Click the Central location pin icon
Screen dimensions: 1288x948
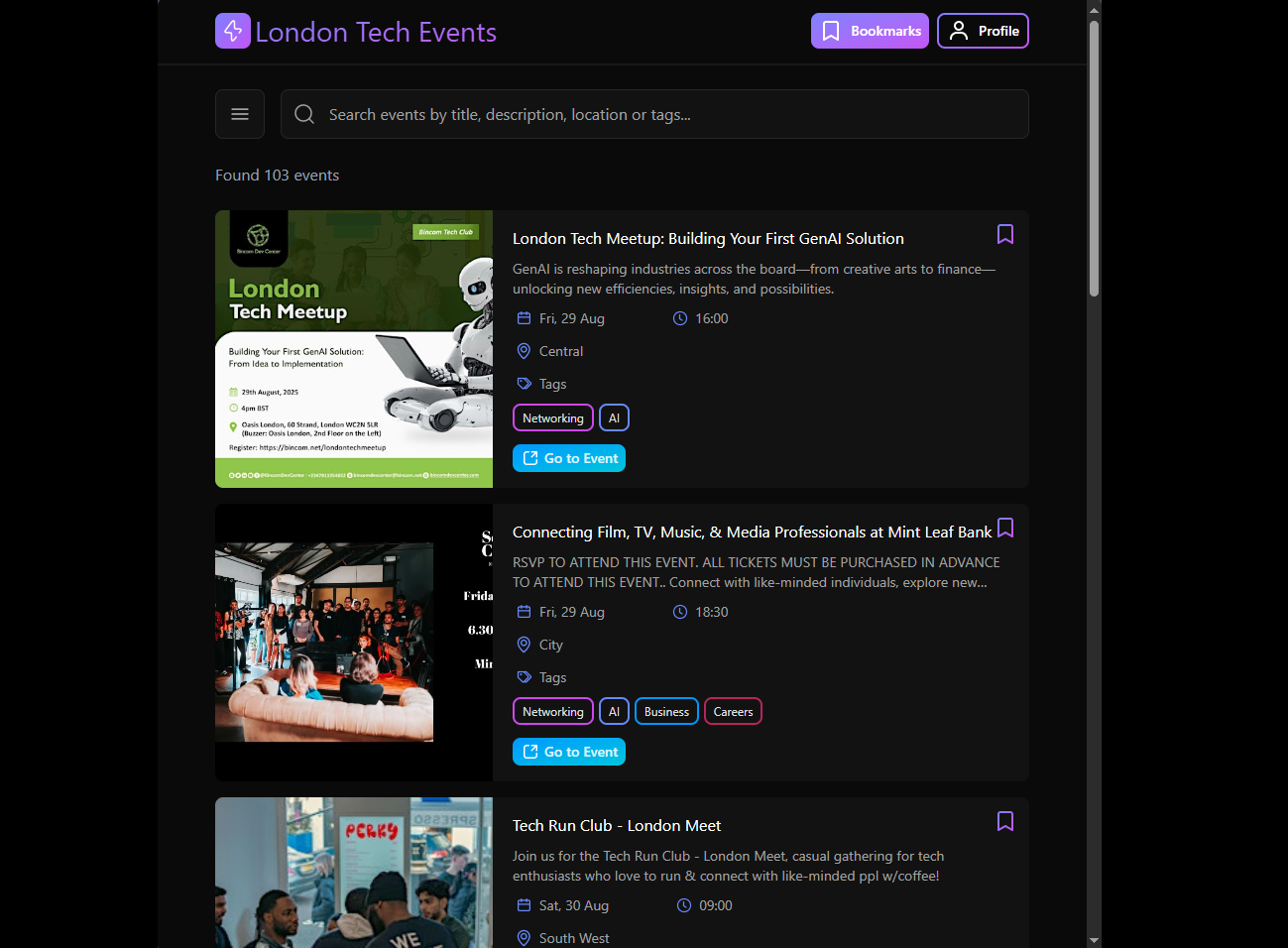524,351
